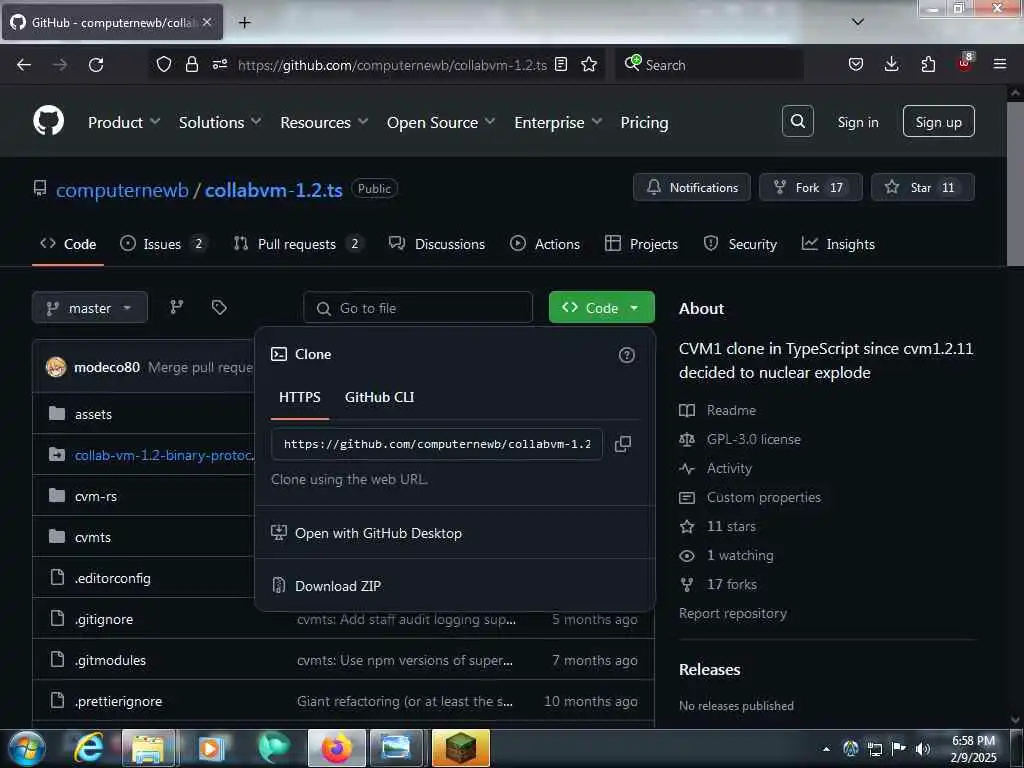Launch Internet Explorer from taskbar

88,748
